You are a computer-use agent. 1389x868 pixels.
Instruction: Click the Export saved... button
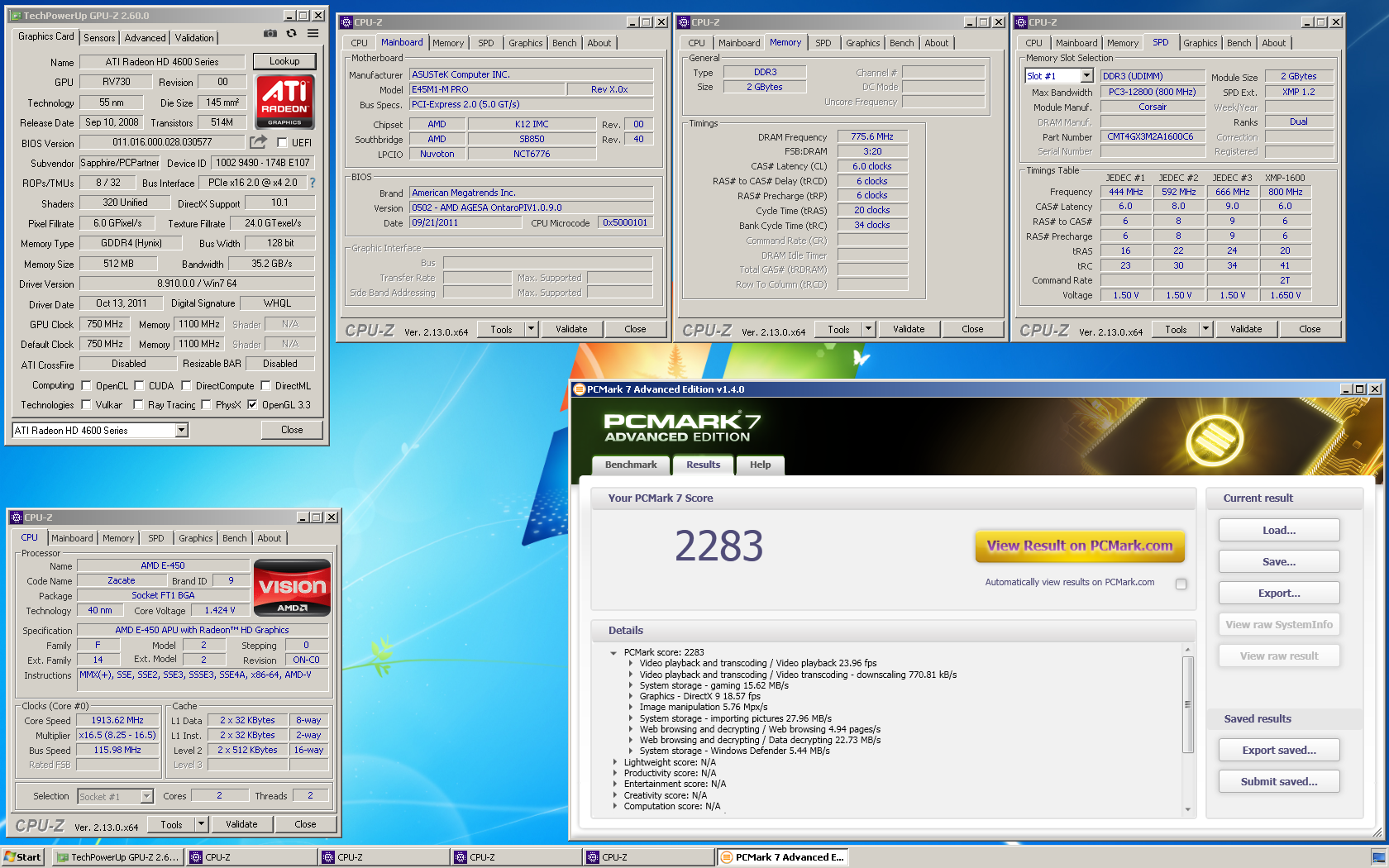tap(1279, 751)
